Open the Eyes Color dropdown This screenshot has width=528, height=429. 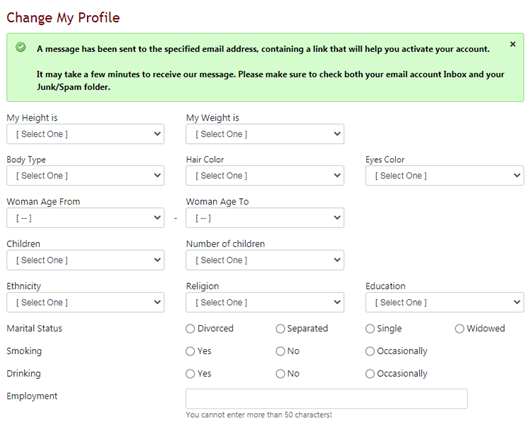(444, 175)
